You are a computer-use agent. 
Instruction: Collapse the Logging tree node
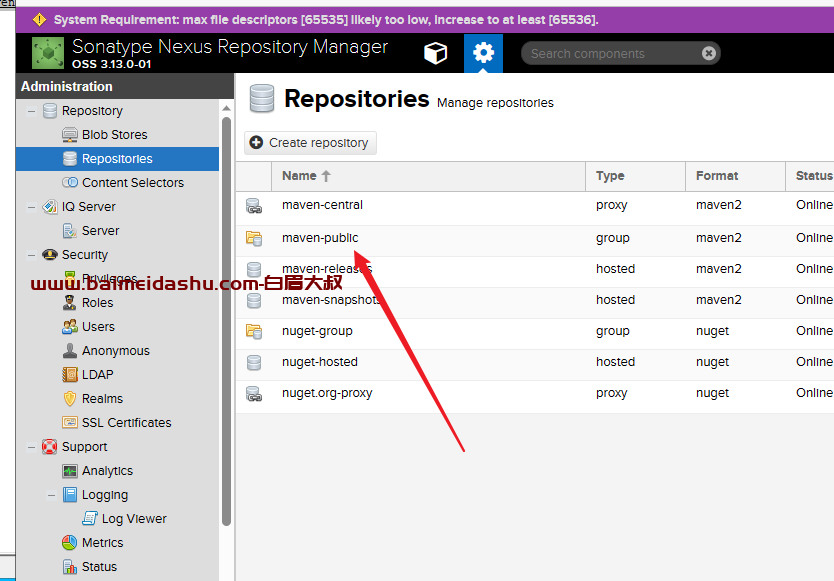coord(52,495)
